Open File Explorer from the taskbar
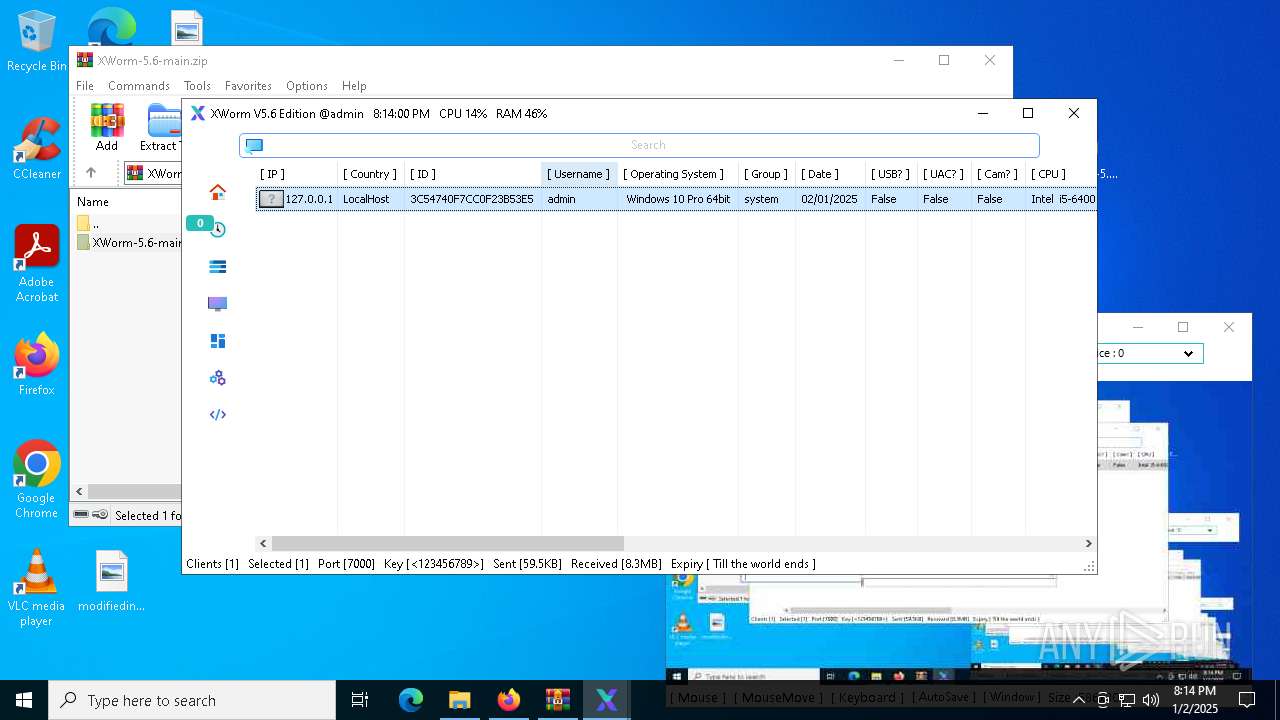1280x720 pixels. (460, 700)
